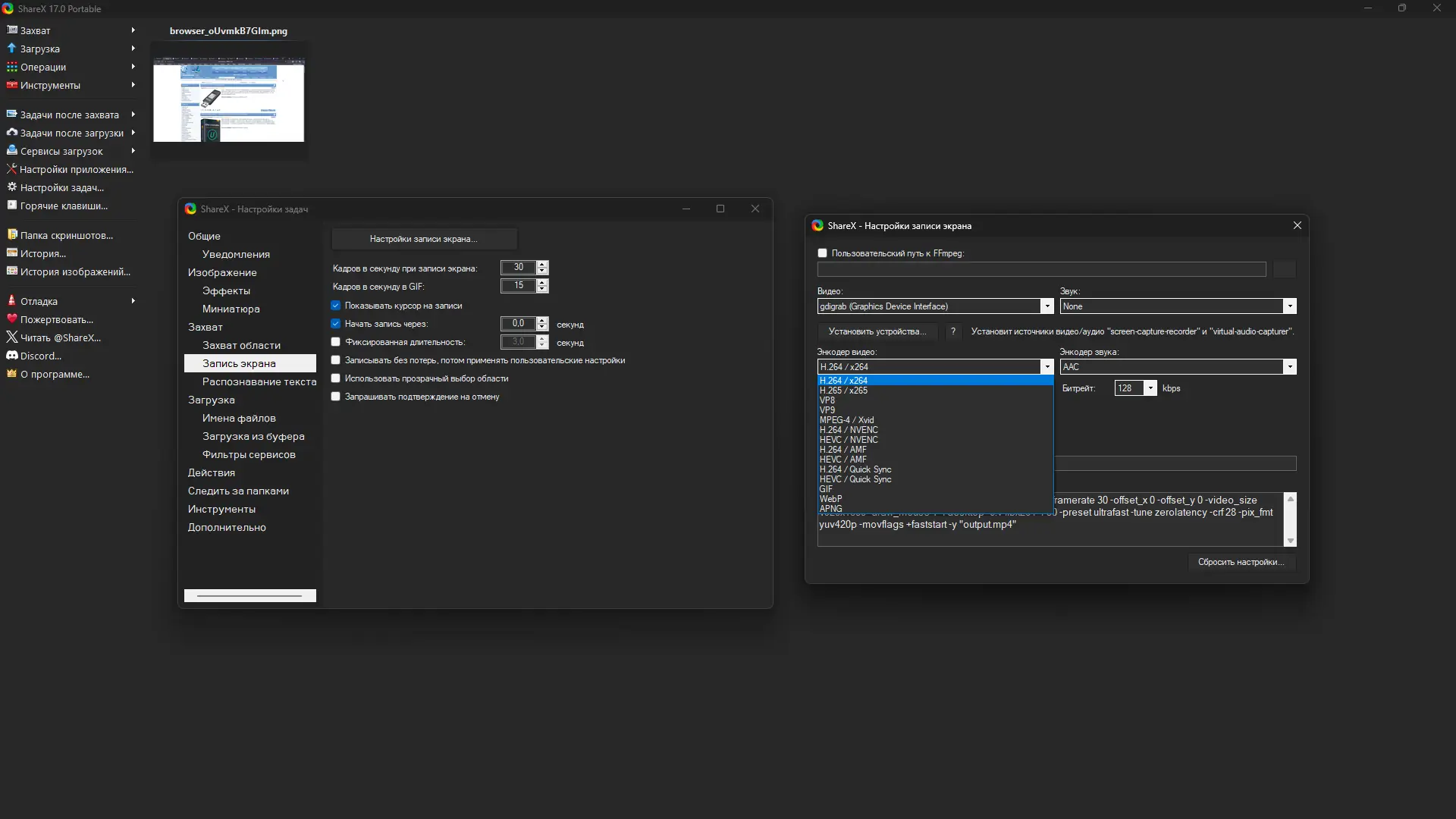This screenshot has height=819, width=1456.
Task: Click the Горячие клавиши icon
Action: click(11, 206)
